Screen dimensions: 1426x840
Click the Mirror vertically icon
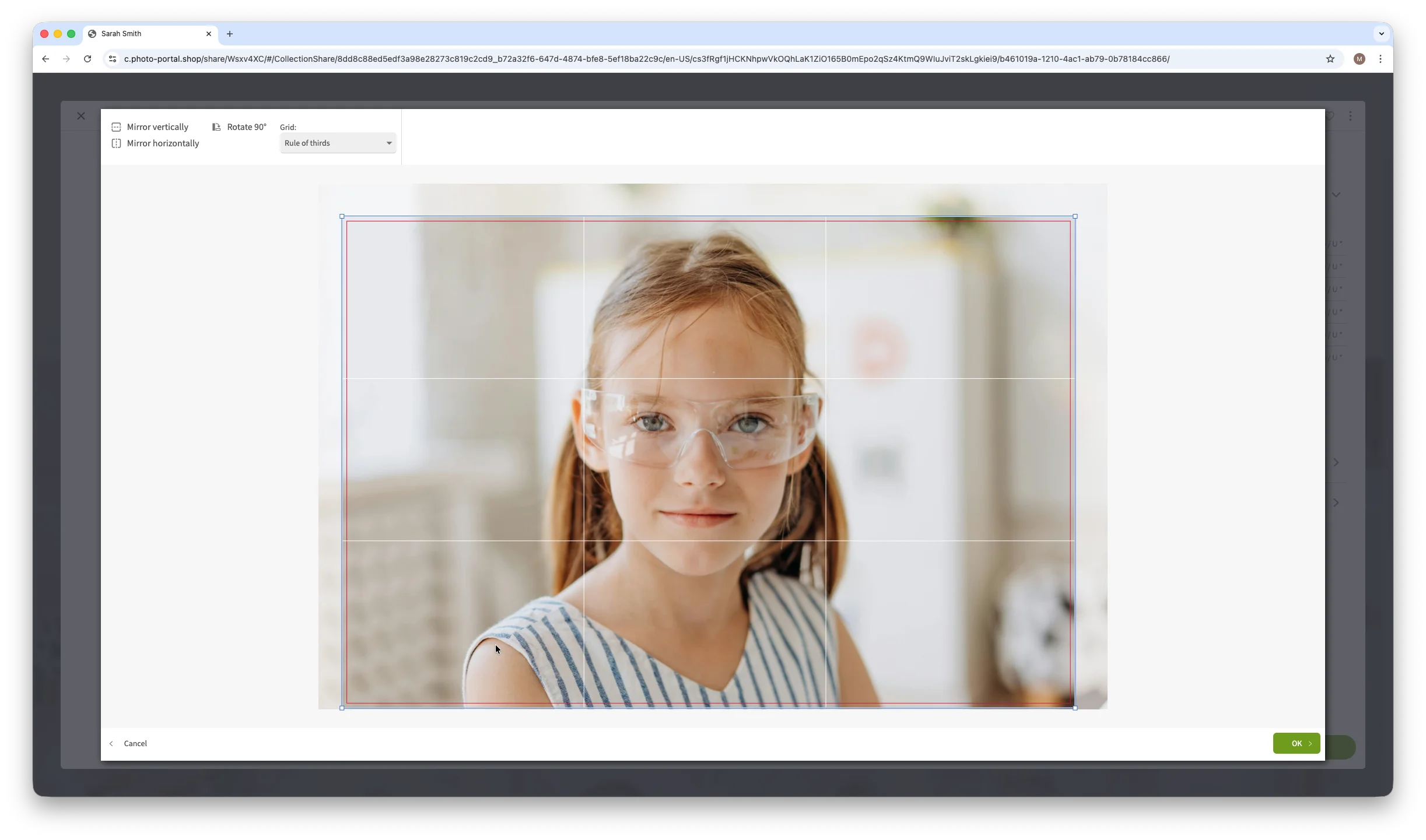(x=116, y=127)
